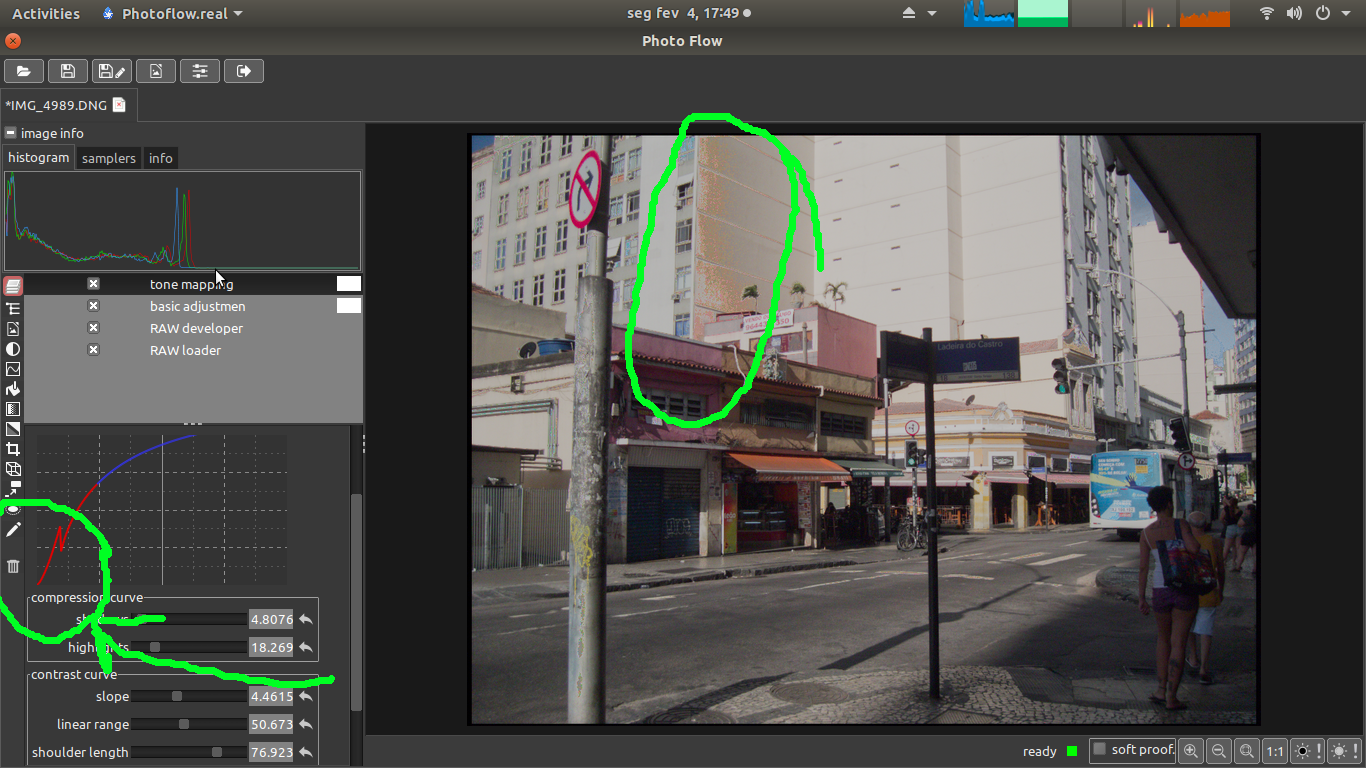The image size is (1366, 768).
Task: Enable the soft proof checkbox
Action: 1100,750
